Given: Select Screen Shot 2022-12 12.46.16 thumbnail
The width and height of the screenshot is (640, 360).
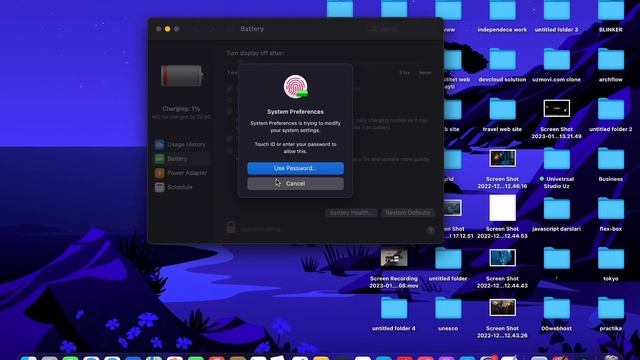Looking at the screenshot, I should pos(502,158).
